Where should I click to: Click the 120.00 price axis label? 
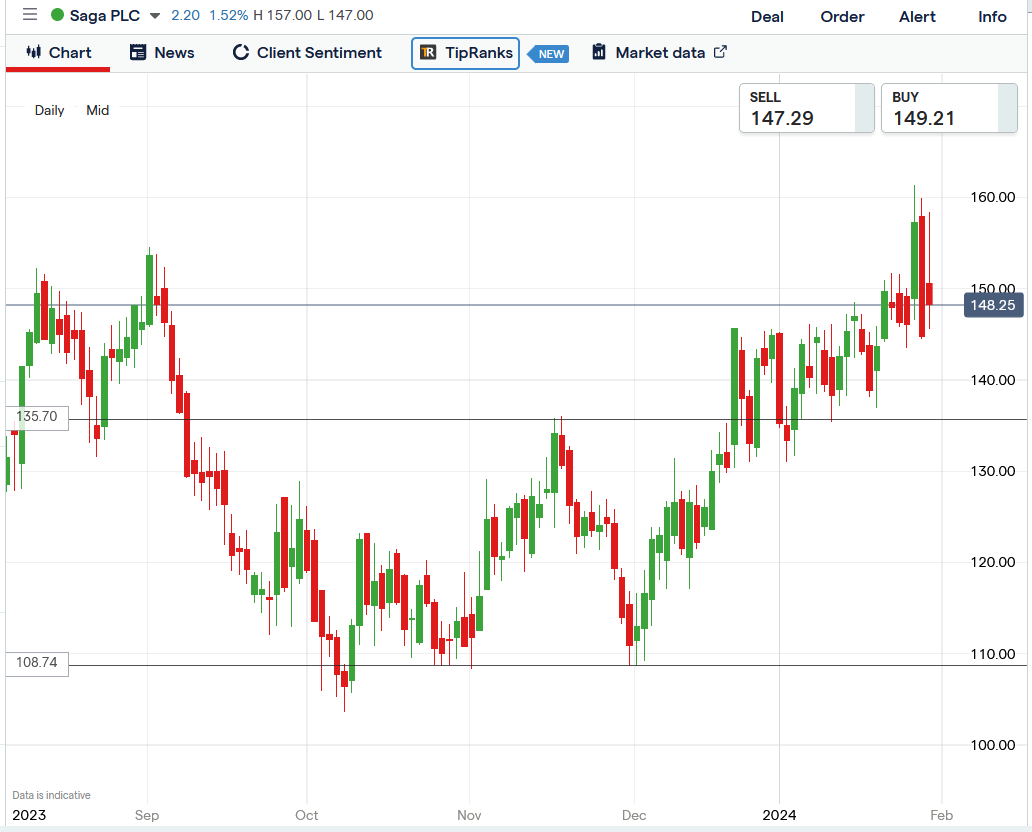point(992,562)
